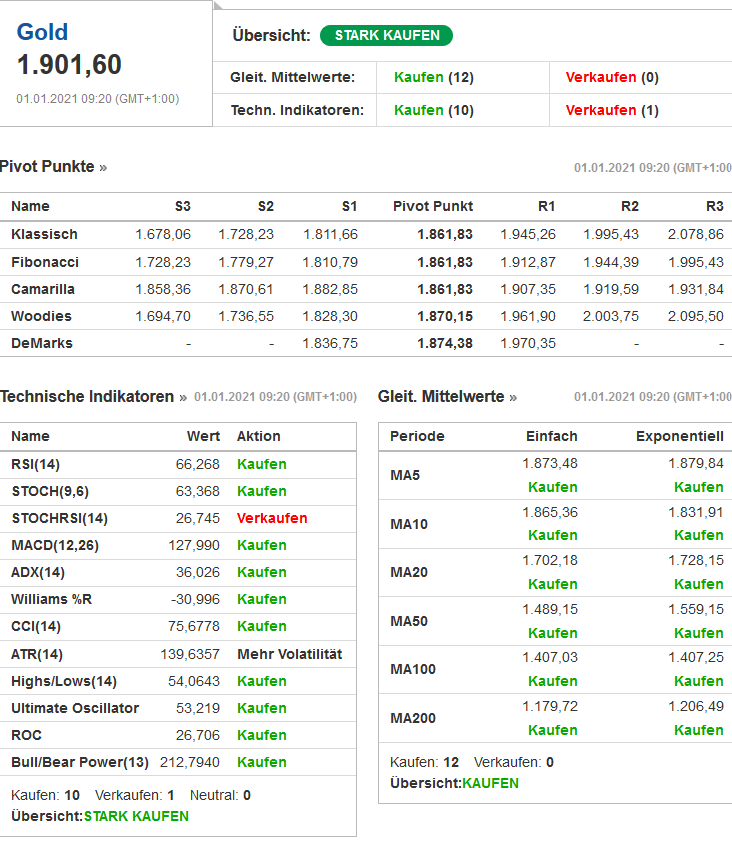This screenshot has height=841, width=732.
Task: Click the Gold title link
Action: coord(42,31)
